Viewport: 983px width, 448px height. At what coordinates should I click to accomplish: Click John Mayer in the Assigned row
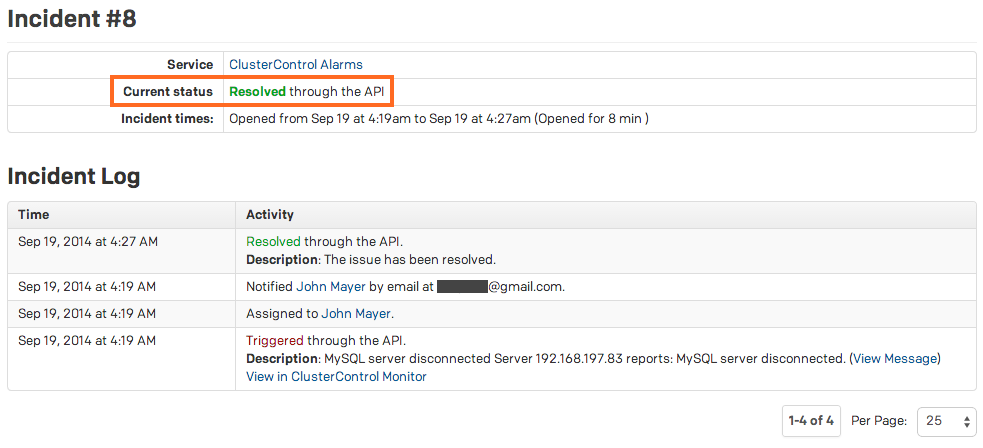(357, 314)
